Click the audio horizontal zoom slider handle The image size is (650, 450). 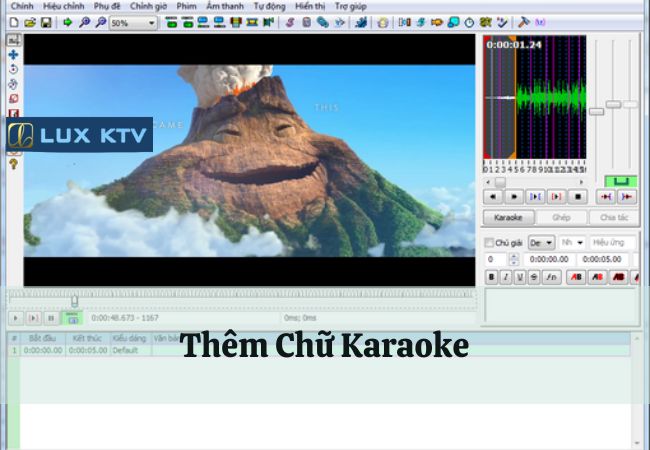point(597,112)
